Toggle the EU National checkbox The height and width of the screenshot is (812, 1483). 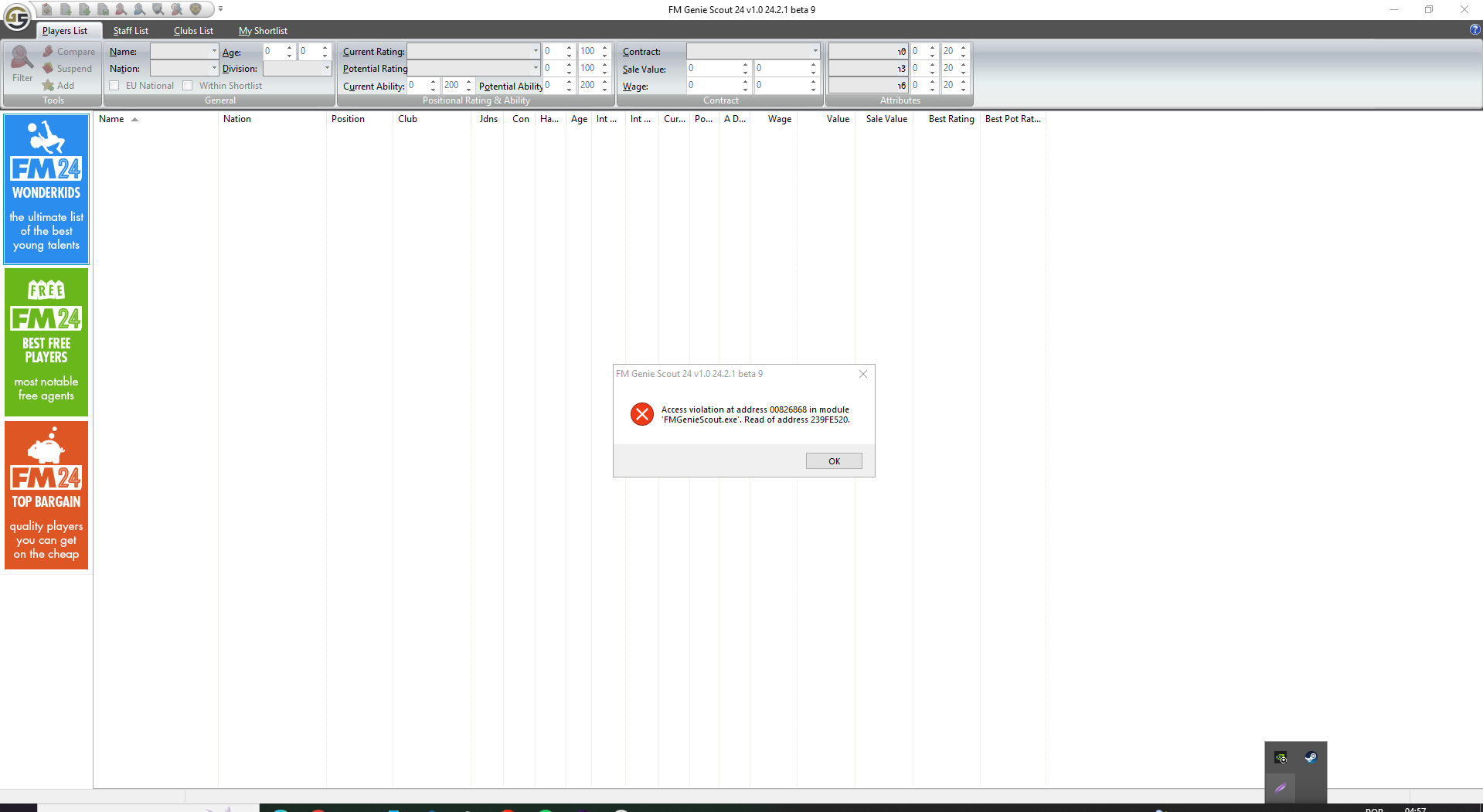click(x=114, y=86)
